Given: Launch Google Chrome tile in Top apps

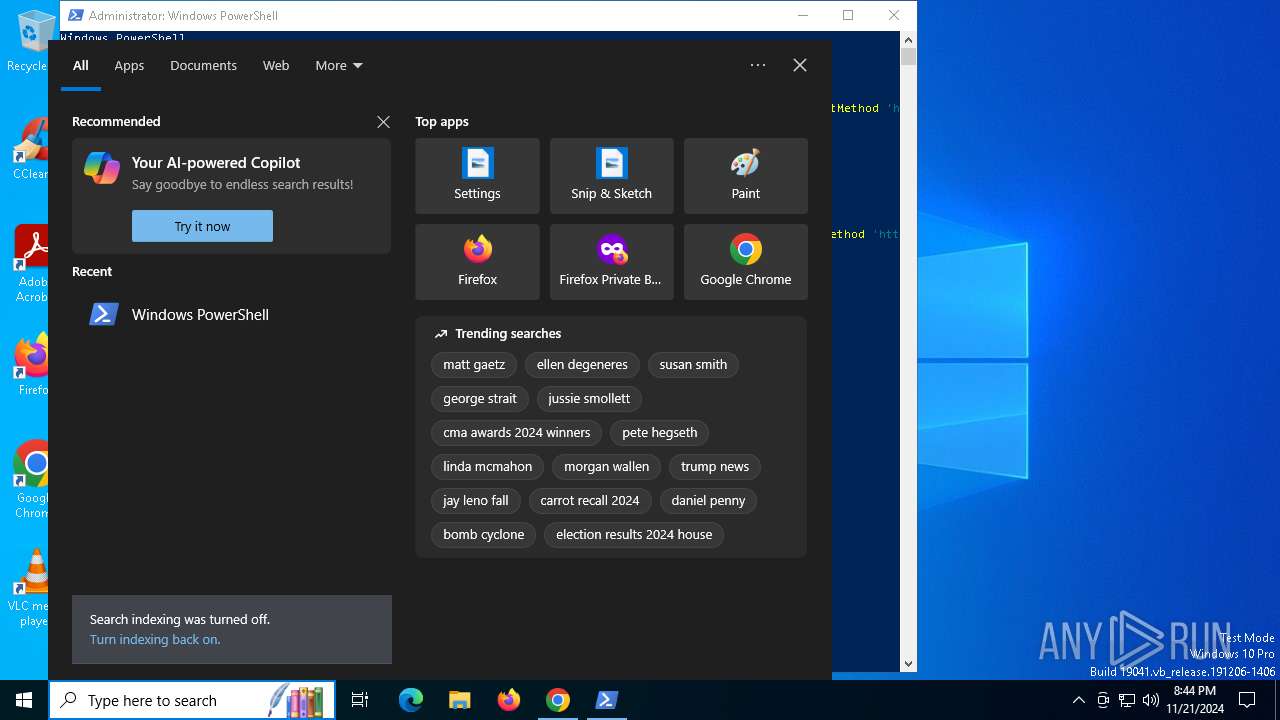Looking at the screenshot, I should click(x=745, y=262).
